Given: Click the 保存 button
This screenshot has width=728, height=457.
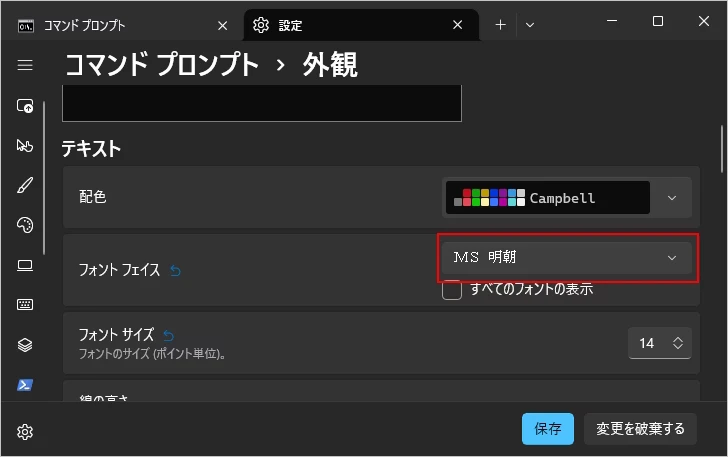Looking at the screenshot, I should tap(548, 429).
